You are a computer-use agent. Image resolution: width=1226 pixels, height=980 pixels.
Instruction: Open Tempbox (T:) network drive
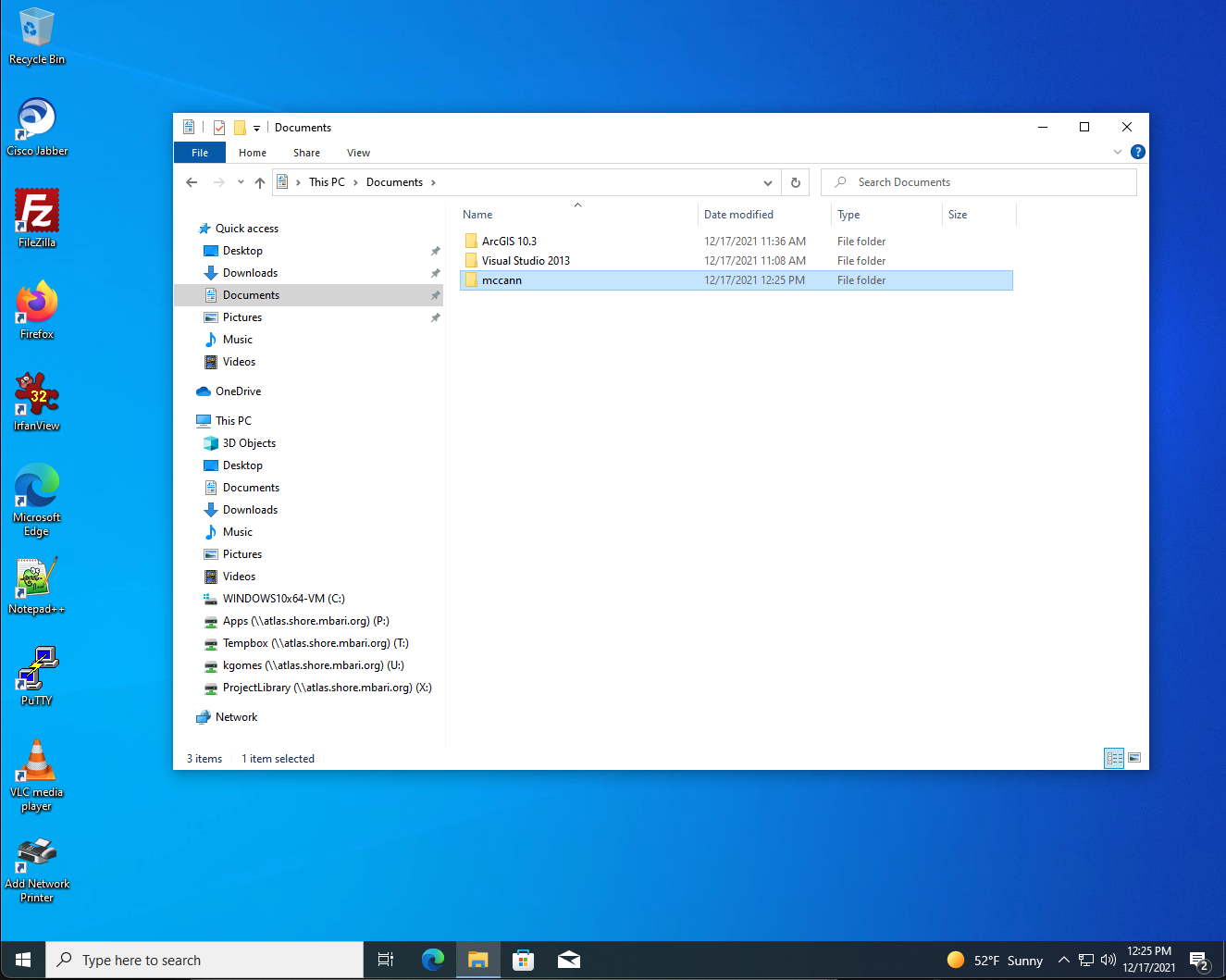coord(305,643)
